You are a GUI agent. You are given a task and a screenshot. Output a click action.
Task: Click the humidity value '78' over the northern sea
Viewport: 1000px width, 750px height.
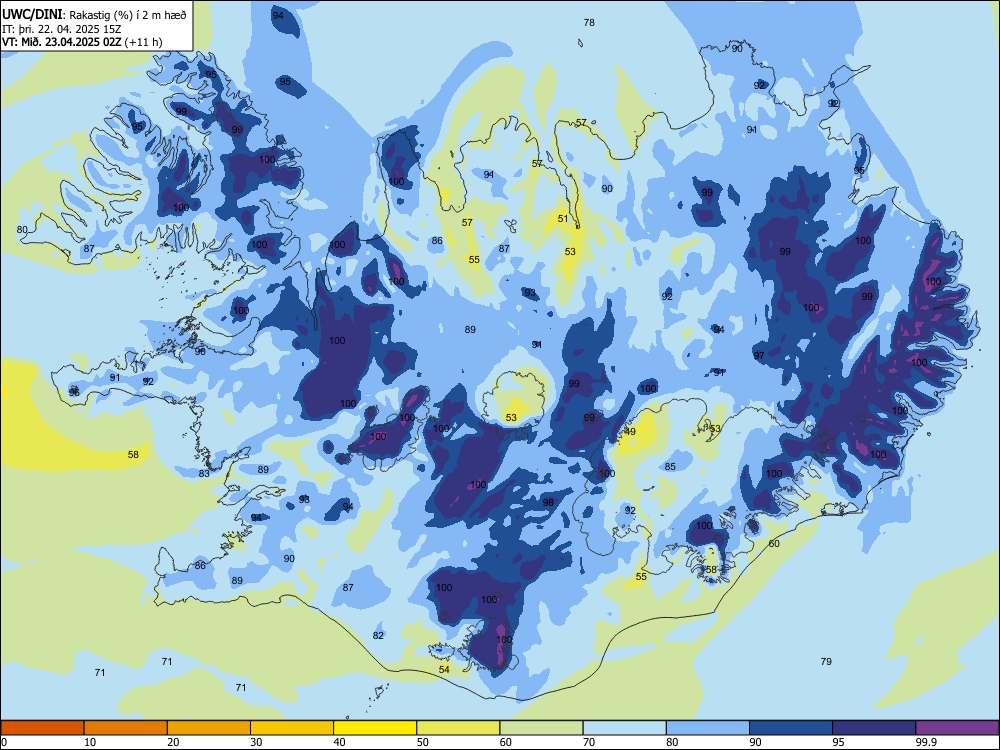click(x=589, y=22)
